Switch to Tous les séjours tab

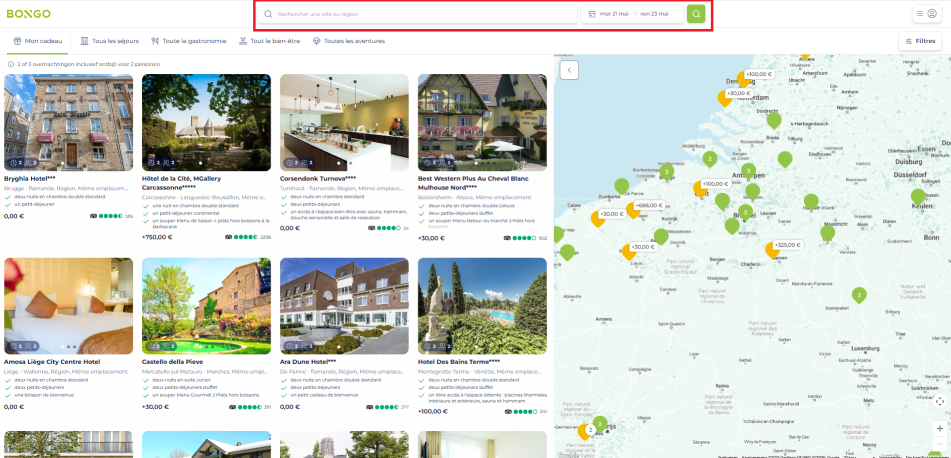[110, 41]
